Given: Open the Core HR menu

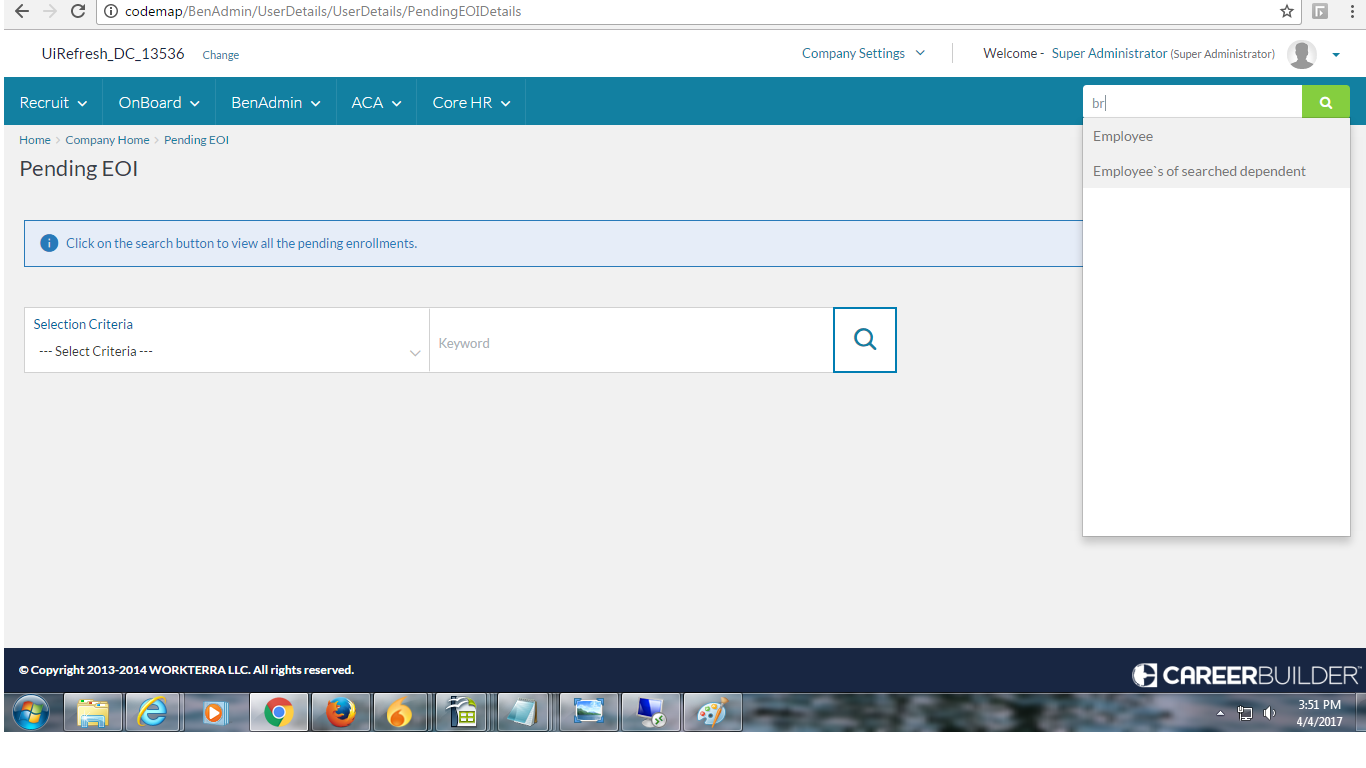Looking at the screenshot, I should (471, 102).
